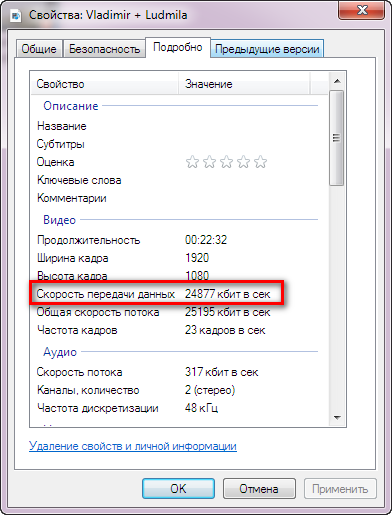Screen dimensions: 392x515
Task: Click the 48 кГц value
Action: (201, 408)
